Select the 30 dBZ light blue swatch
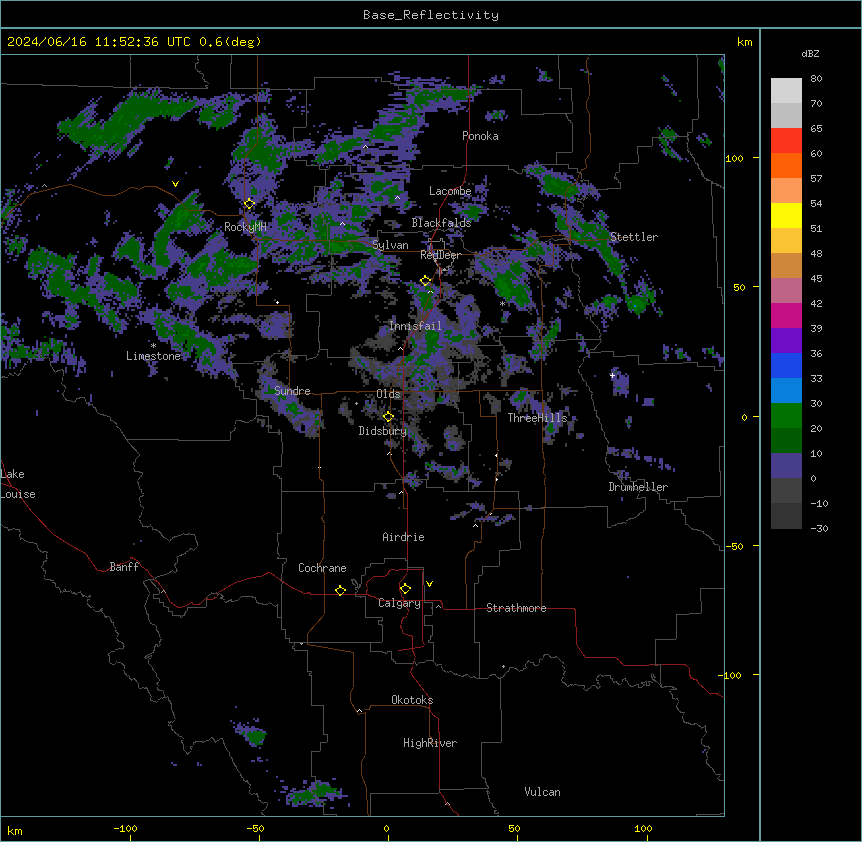Image resolution: width=862 pixels, height=842 pixels. click(x=786, y=391)
